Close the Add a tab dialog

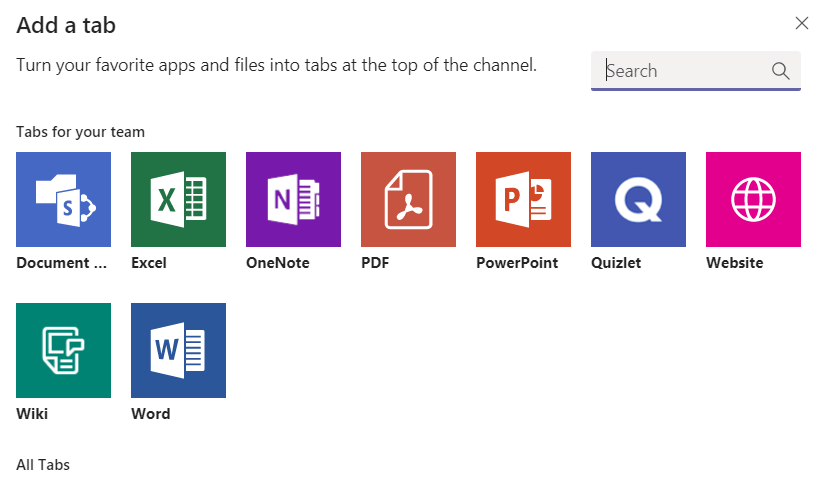point(801,24)
